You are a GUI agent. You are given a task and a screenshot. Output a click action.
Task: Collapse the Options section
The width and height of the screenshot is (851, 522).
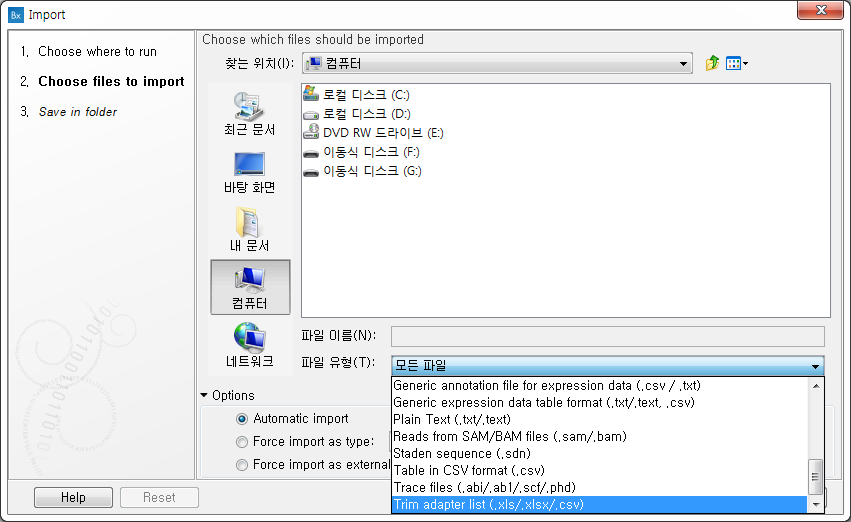tap(204, 395)
